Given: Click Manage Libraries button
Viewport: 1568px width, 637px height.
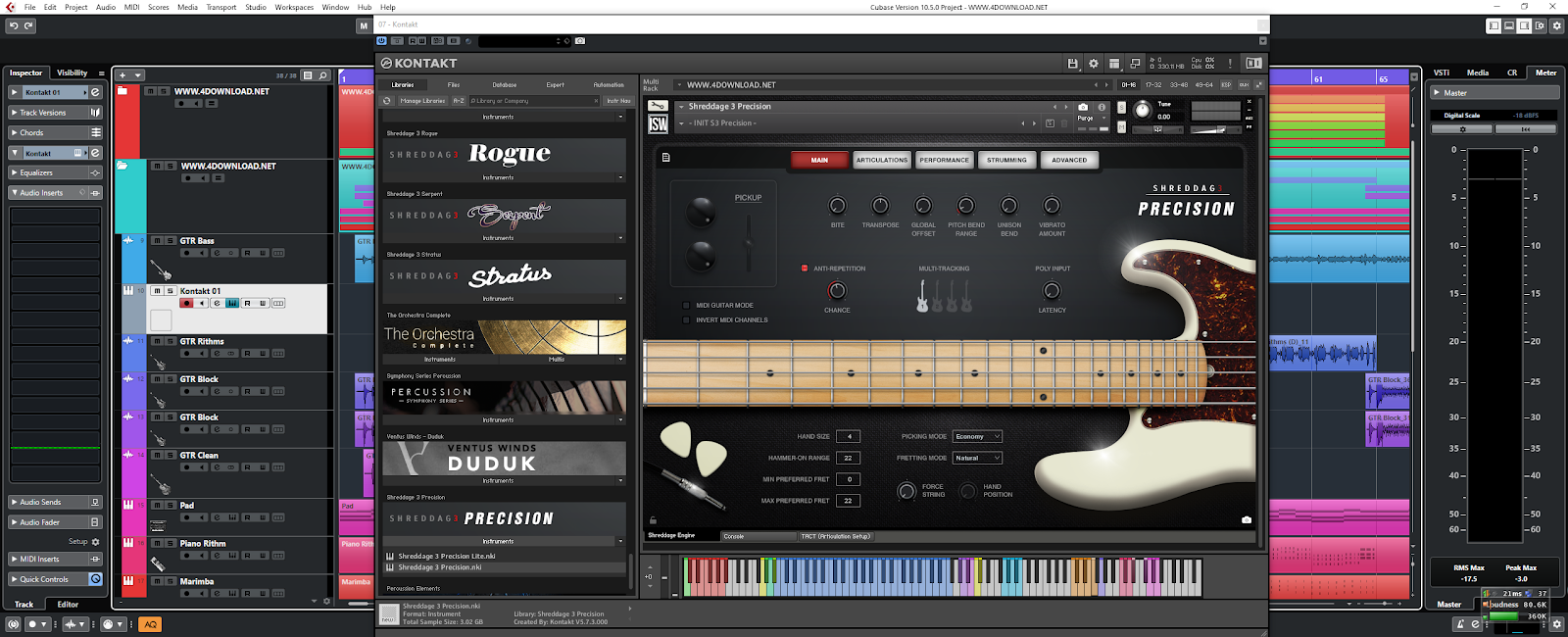Looking at the screenshot, I should 422,100.
